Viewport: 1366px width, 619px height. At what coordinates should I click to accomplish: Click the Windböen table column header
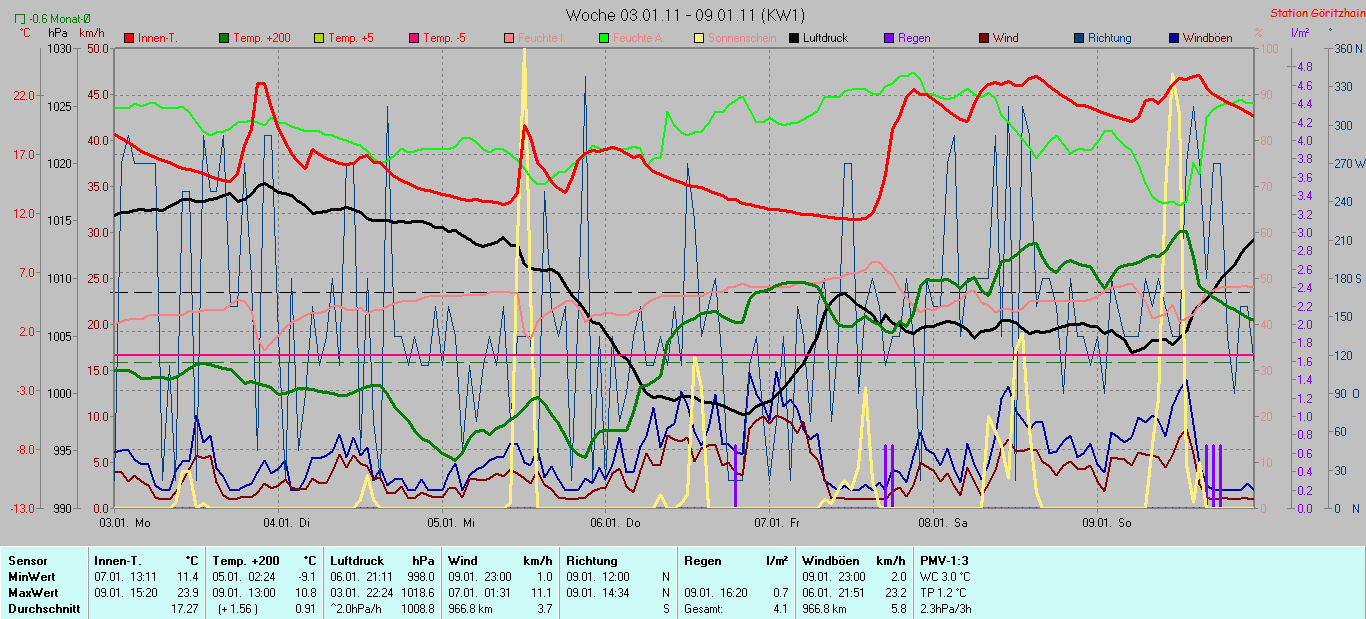[829, 561]
